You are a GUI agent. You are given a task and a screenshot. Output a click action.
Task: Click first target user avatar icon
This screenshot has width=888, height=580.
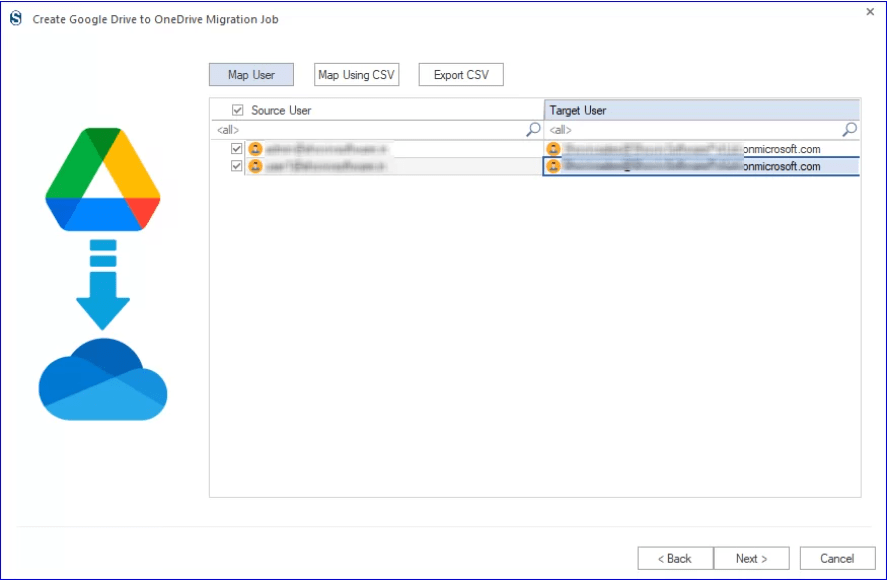[x=553, y=149]
